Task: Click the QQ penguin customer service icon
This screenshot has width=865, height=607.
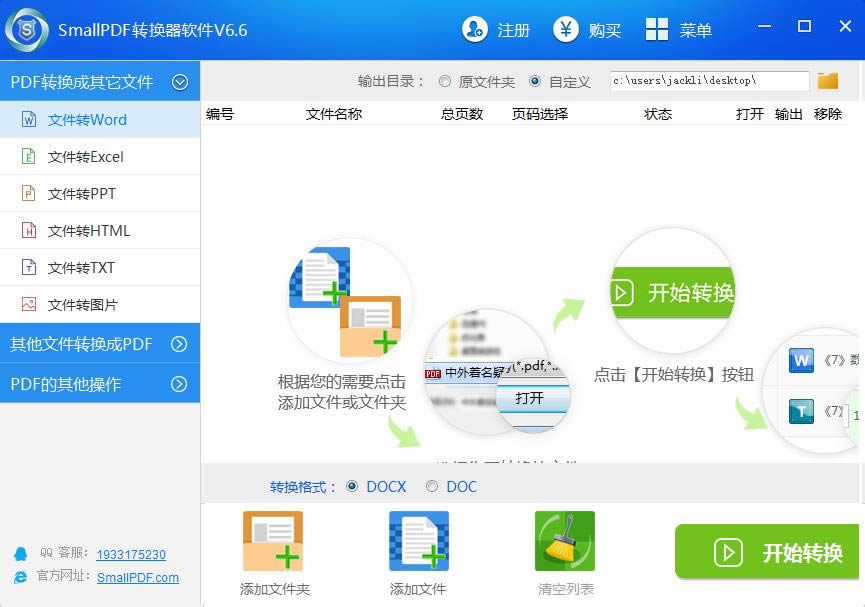Action: pos(20,554)
